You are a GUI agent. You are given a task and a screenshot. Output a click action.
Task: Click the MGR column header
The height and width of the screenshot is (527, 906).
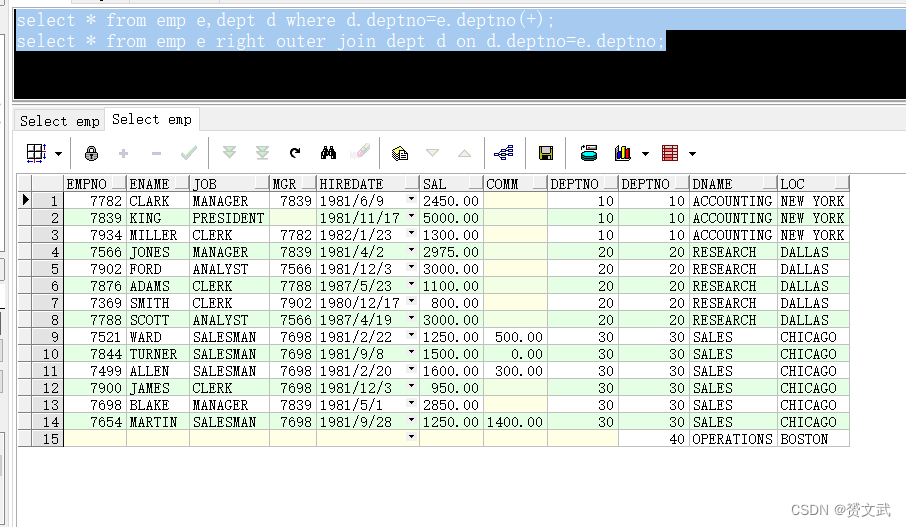point(292,184)
